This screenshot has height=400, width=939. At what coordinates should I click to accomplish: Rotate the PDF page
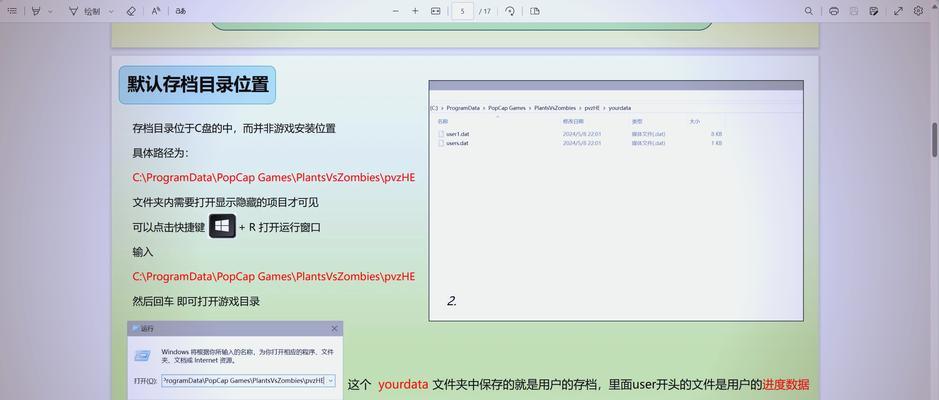[510, 11]
